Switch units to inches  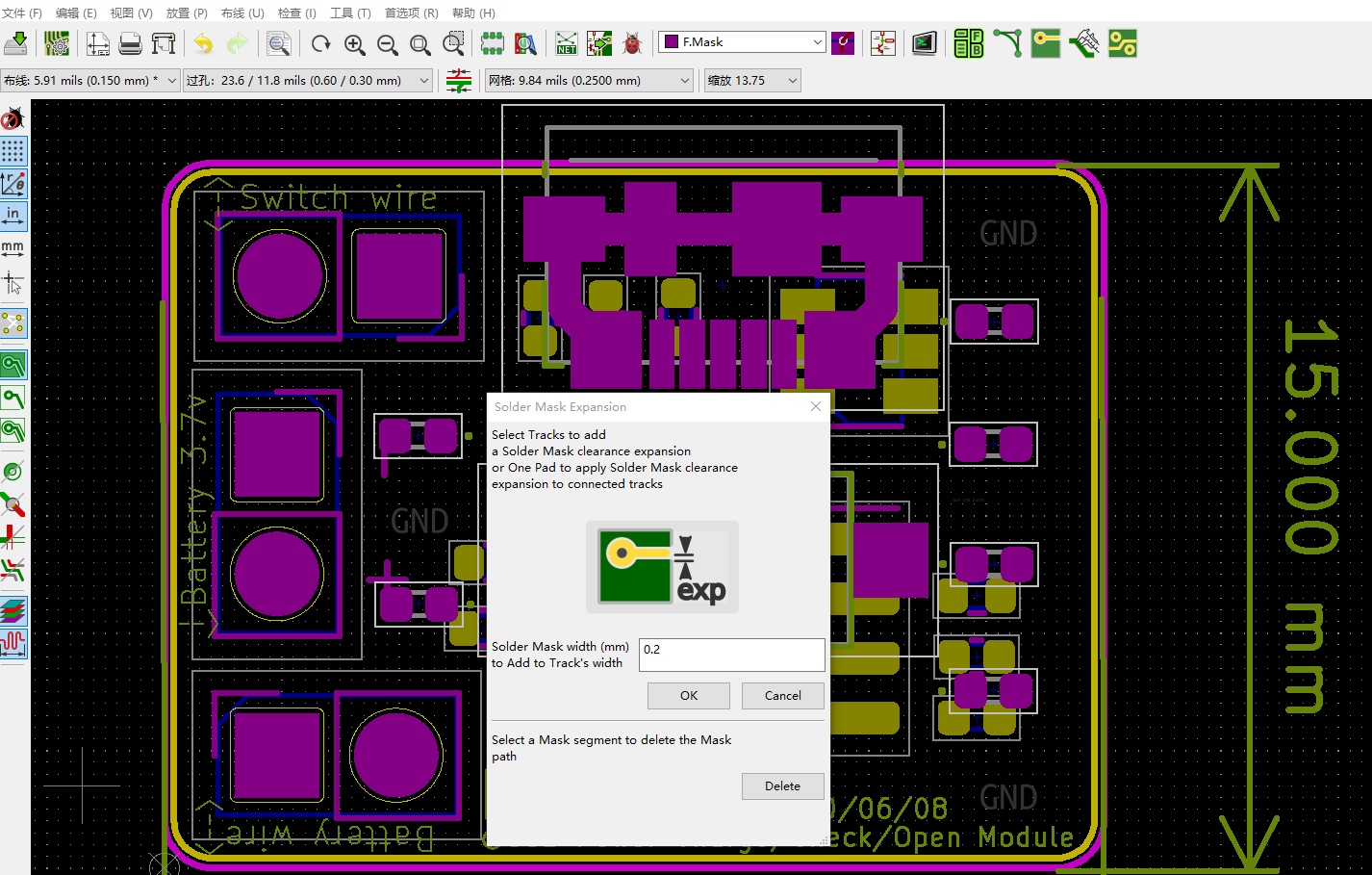(13, 216)
